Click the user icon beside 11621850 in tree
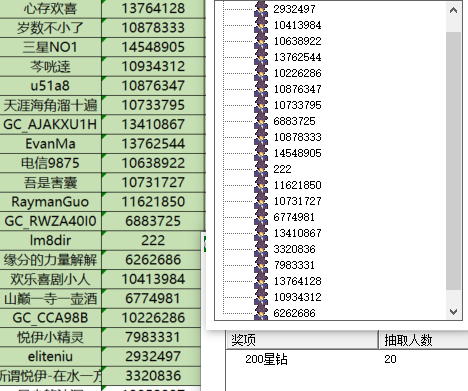The image size is (468, 391). pyautogui.click(x=261, y=185)
